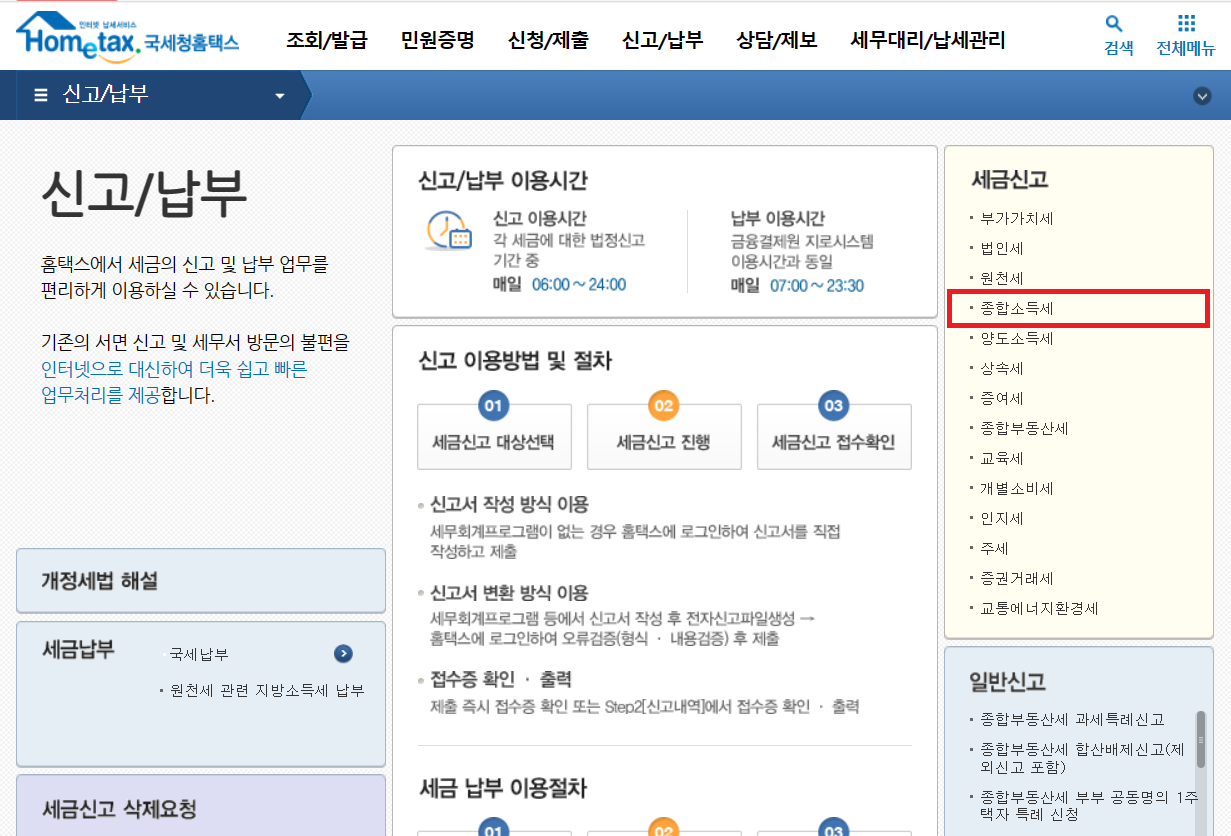Viewport: 1231px width, 836px height.
Task: Click 원천세 관련 지방소득세 납부
Action: [267, 690]
